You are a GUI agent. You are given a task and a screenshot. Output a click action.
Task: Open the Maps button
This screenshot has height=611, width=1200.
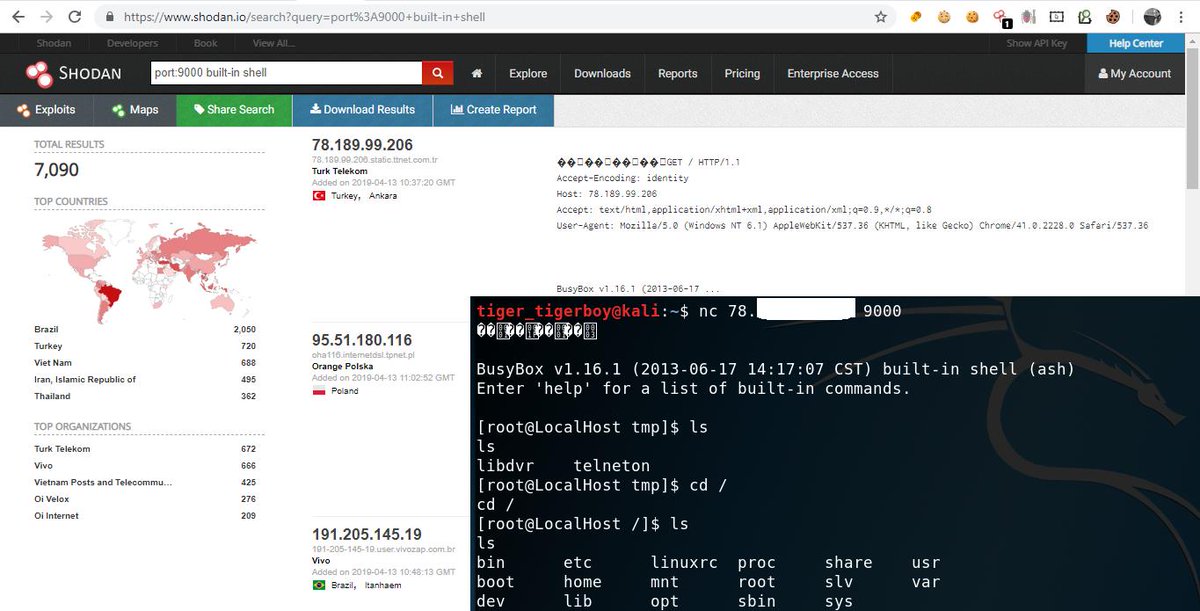pyautogui.click(x=135, y=110)
